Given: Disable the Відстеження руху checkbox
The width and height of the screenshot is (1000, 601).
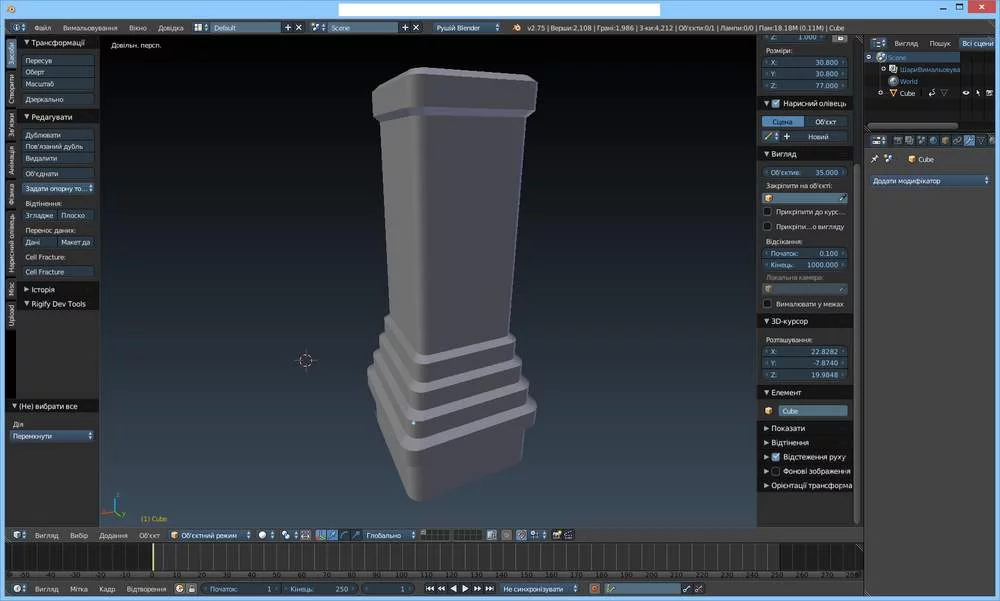Looking at the screenshot, I should click(775, 456).
